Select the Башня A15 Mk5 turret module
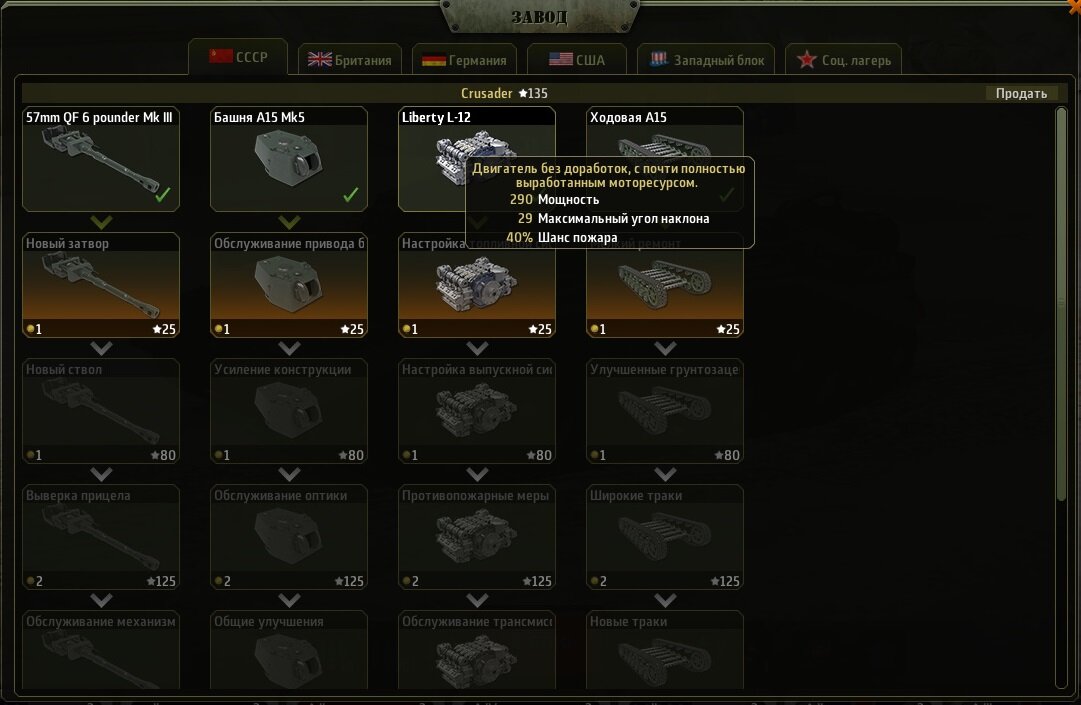 pos(289,159)
